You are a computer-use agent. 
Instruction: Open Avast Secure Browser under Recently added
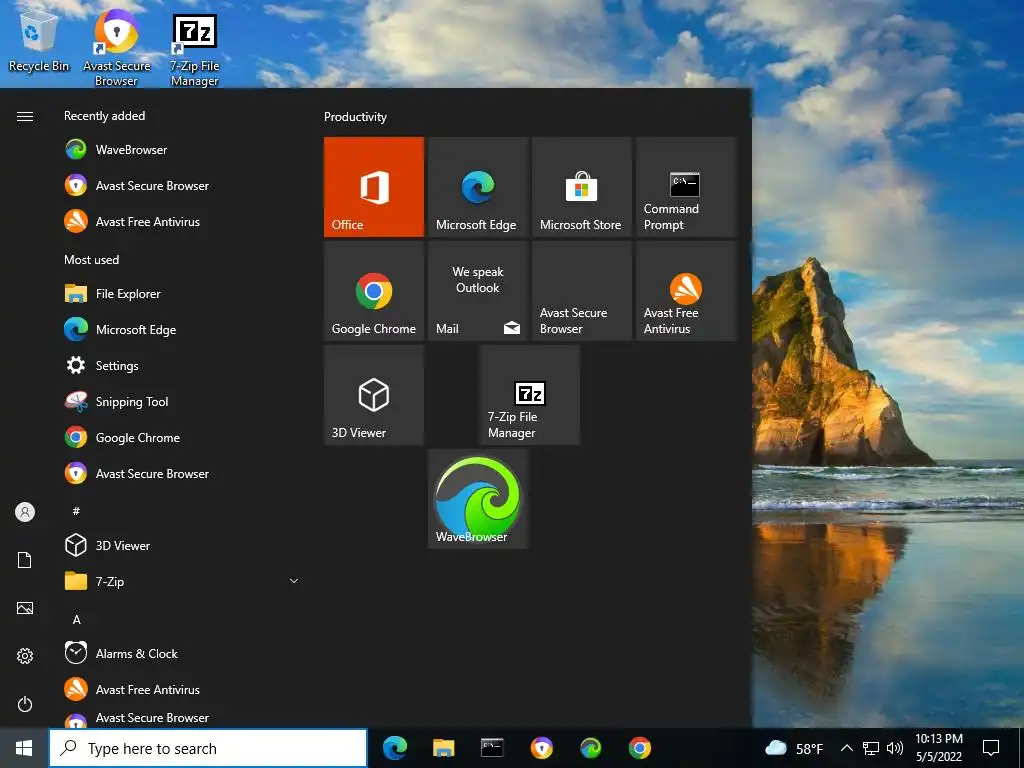pyautogui.click(x=180, y=185)
